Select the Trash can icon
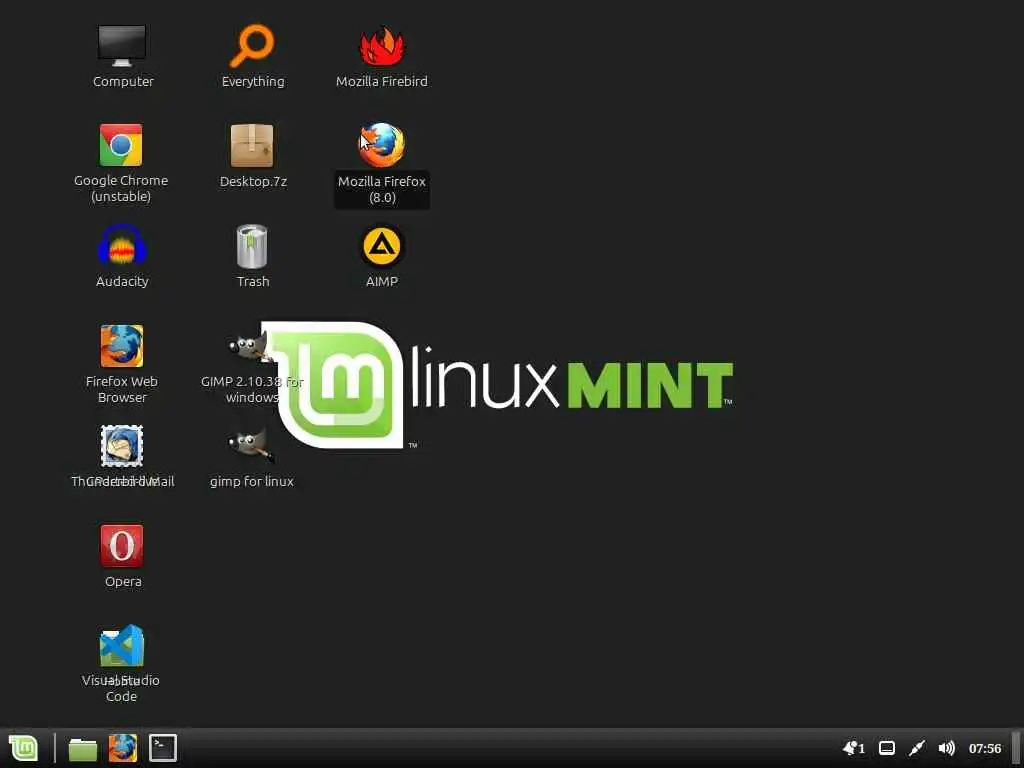The height and width of the screenshot is (768, 1024). 252,246
